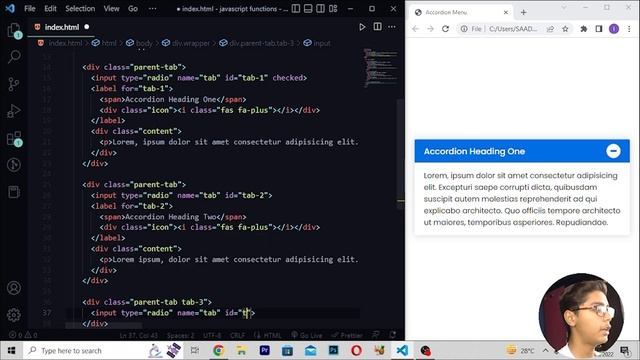Toggle Chrome side panel icon
Image resolution: width=640 pixels, height=360 pixels.
tap(599, 29)
